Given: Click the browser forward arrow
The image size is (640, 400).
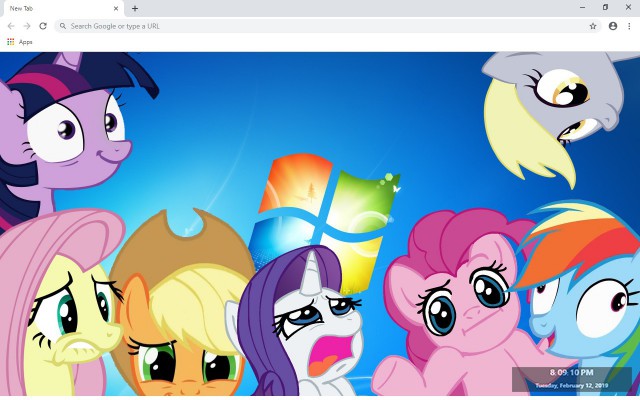Looking at the screenshot, I should [x=27, y=26].
